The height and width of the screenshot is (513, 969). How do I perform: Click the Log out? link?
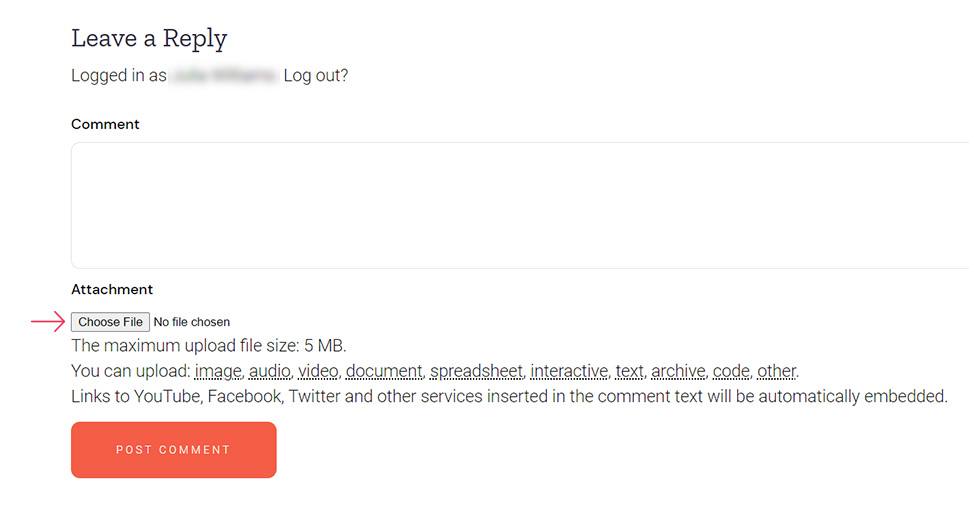tap(316, 75)
